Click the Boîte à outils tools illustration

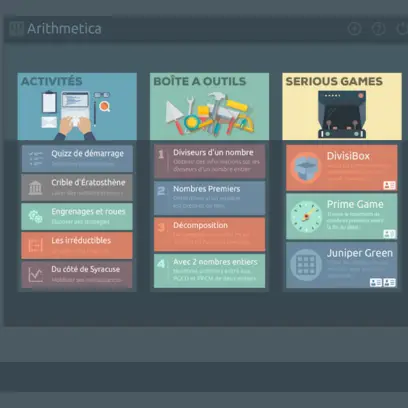point(210,114)
